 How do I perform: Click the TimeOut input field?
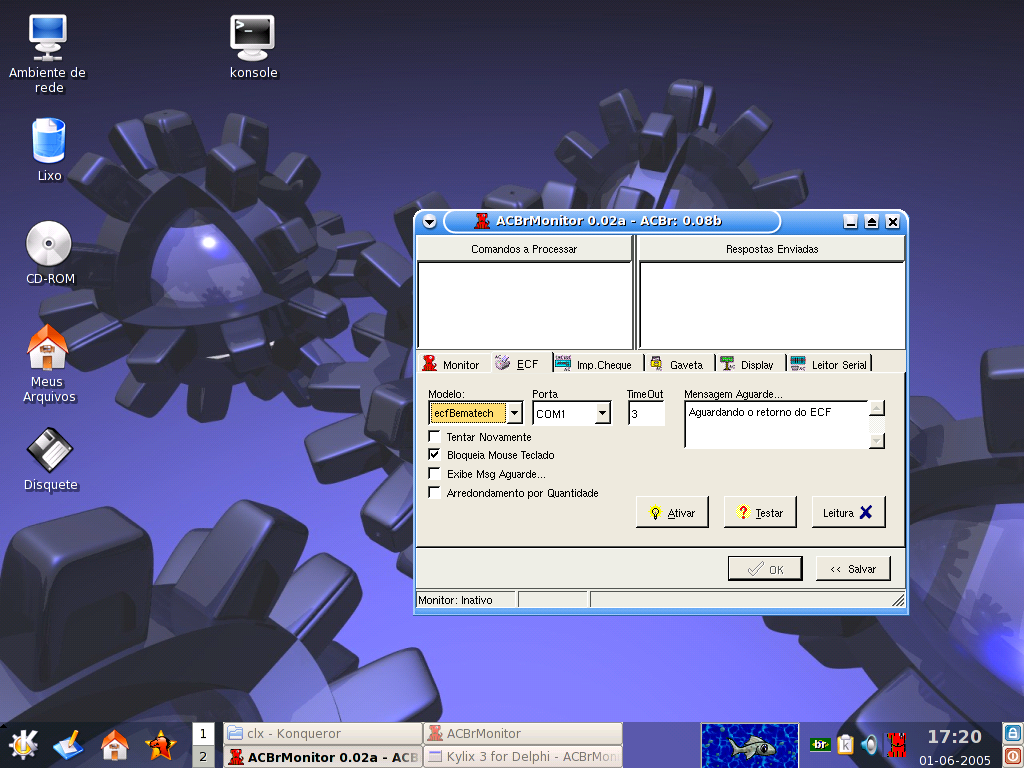point(646,413)
